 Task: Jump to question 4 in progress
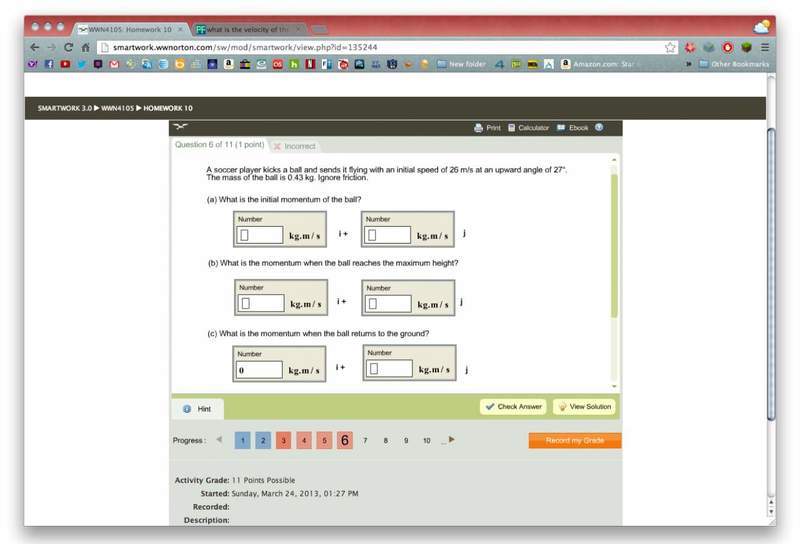coord(304,440)
